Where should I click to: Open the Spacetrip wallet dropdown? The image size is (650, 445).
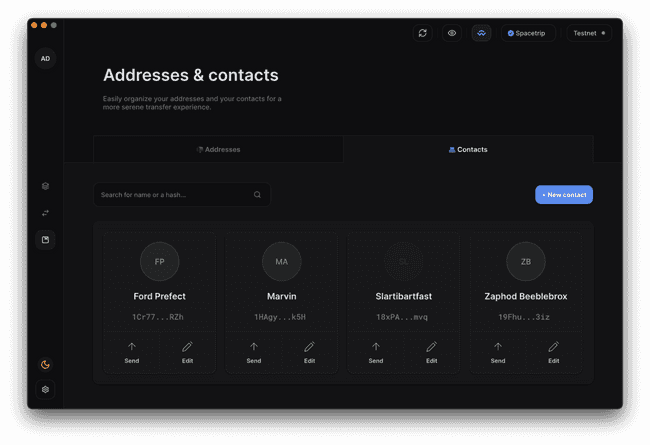(528, 33)
